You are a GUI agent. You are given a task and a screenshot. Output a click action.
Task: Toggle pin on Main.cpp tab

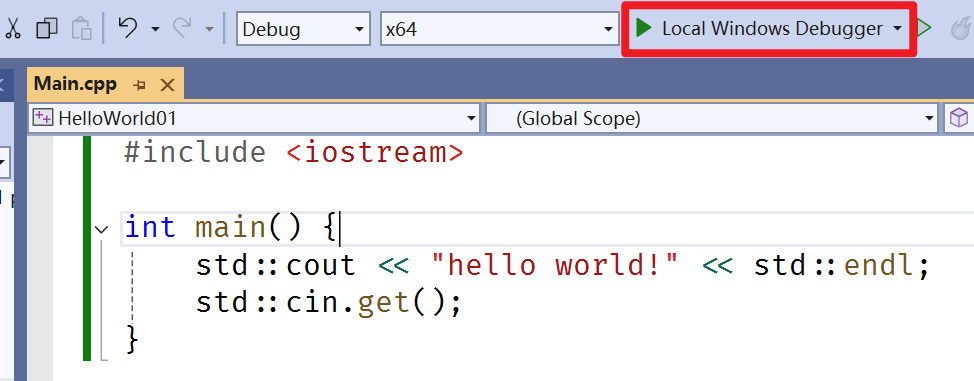(x=139, y=85)
